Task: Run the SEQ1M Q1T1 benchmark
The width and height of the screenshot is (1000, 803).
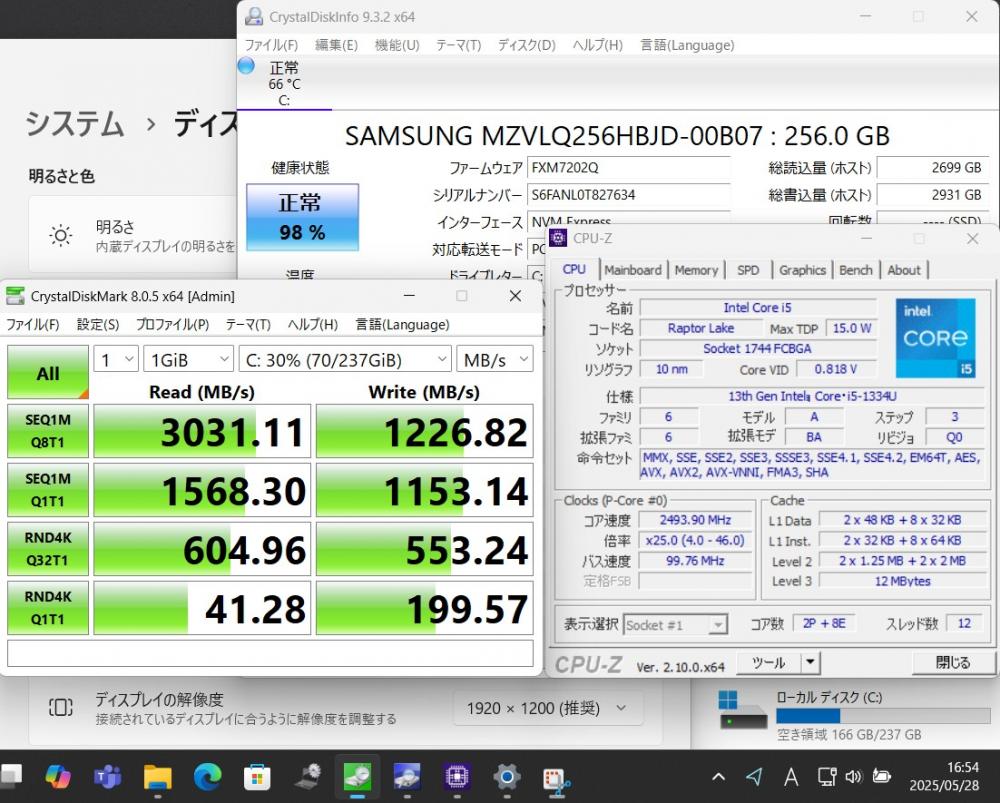Action: (48, 490)
